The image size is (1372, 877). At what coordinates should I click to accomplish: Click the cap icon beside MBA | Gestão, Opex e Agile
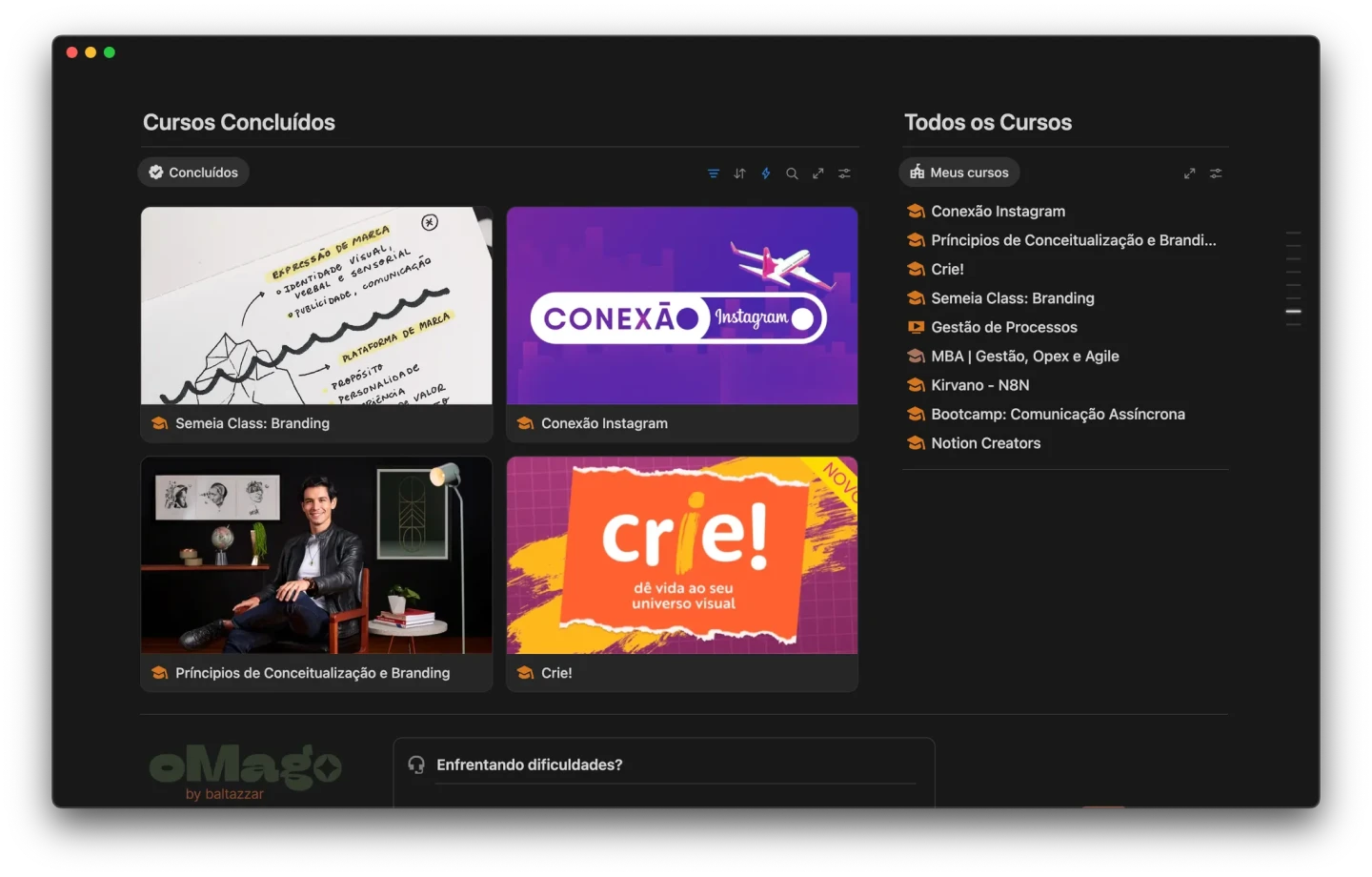916,357
